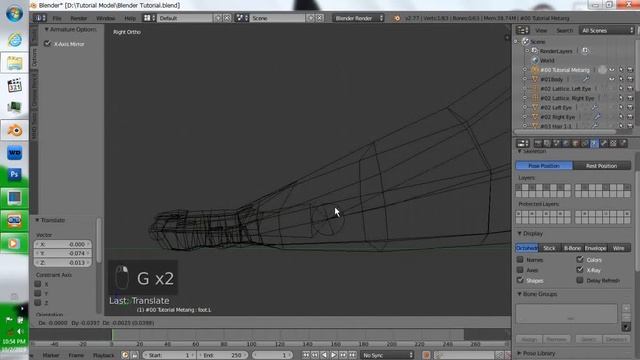This screenshot has height=360, width=640.
Task: Open the Object properties tab icon
Action: [575, 143]
